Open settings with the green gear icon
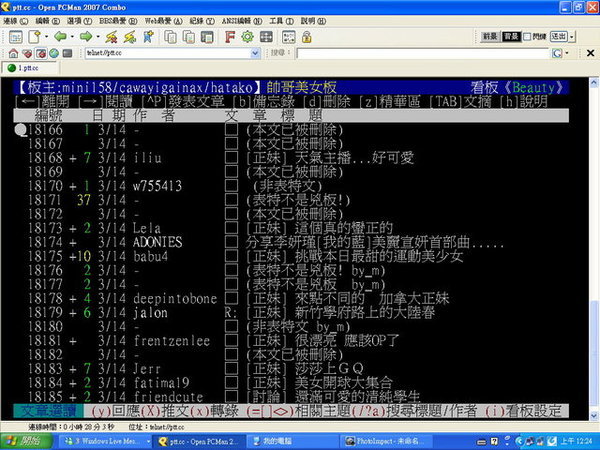This screenshot has width=600, height=450. pyautogui.click(x=248, y=37)
